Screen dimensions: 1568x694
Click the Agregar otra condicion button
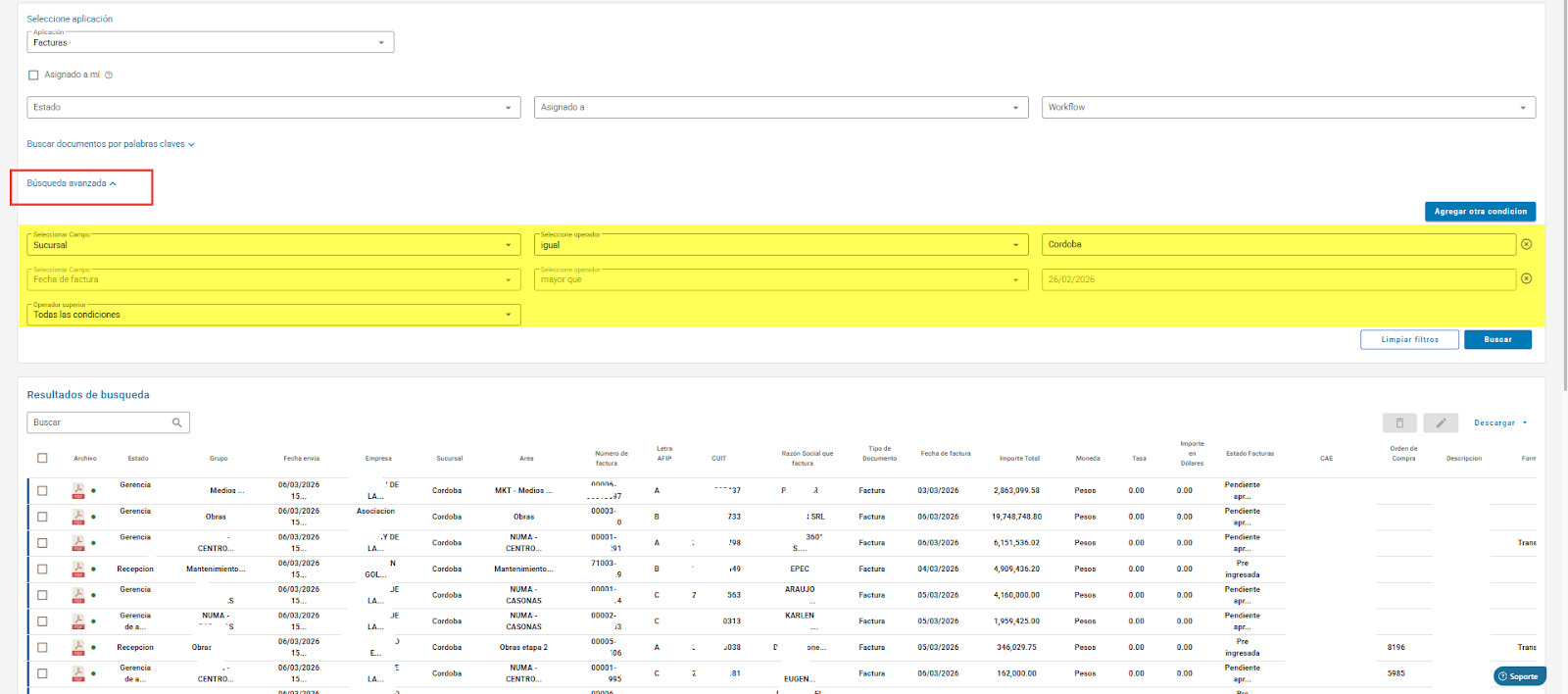click(x=1480, y=212)
